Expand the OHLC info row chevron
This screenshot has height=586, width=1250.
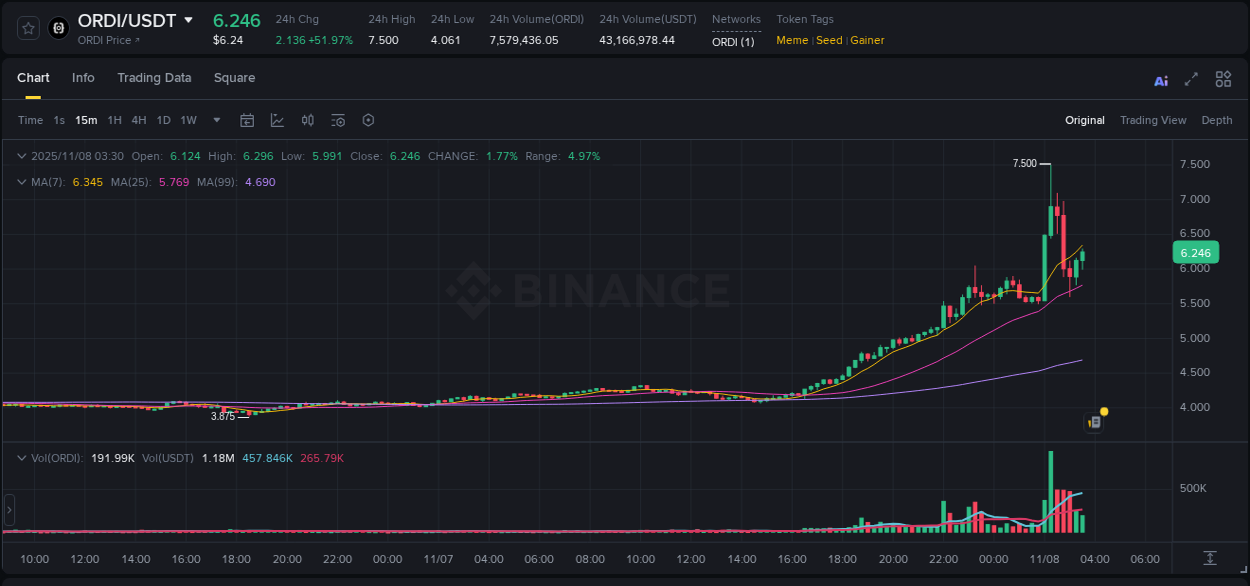click(21, 156)
